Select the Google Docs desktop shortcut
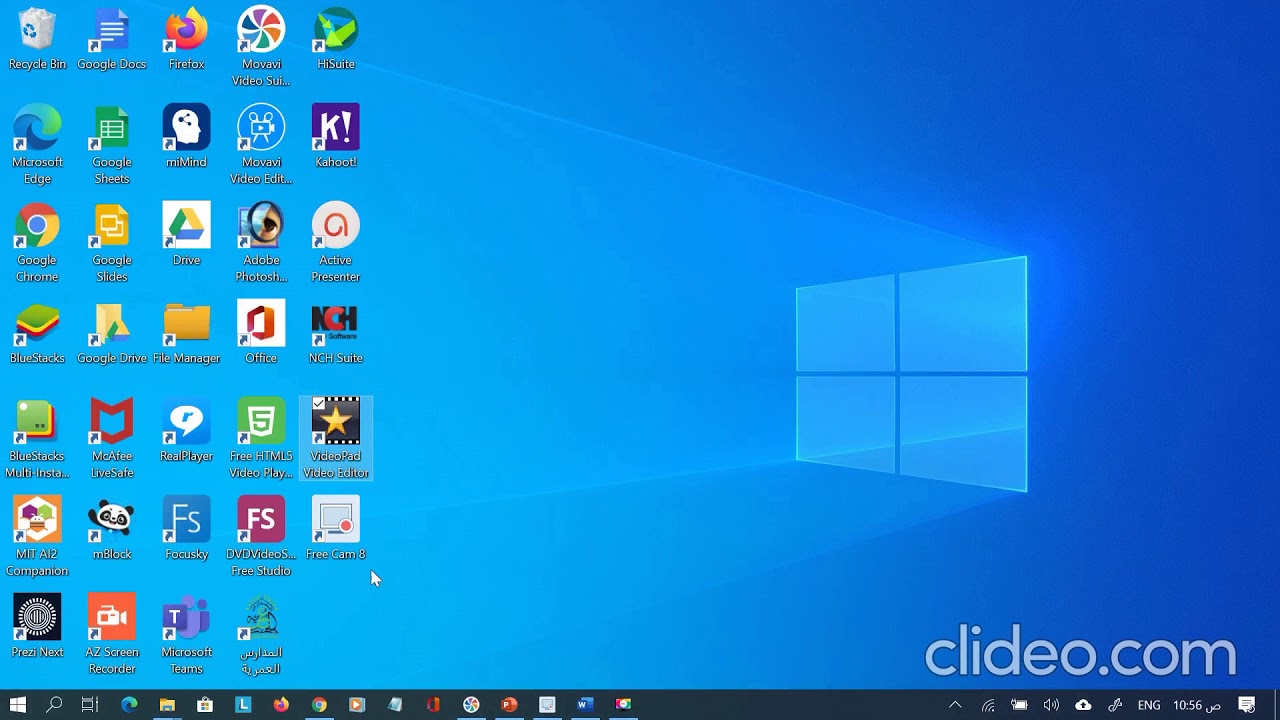Image resolution: width=1280 pixels, height=720 pixels. coord(111,39)
